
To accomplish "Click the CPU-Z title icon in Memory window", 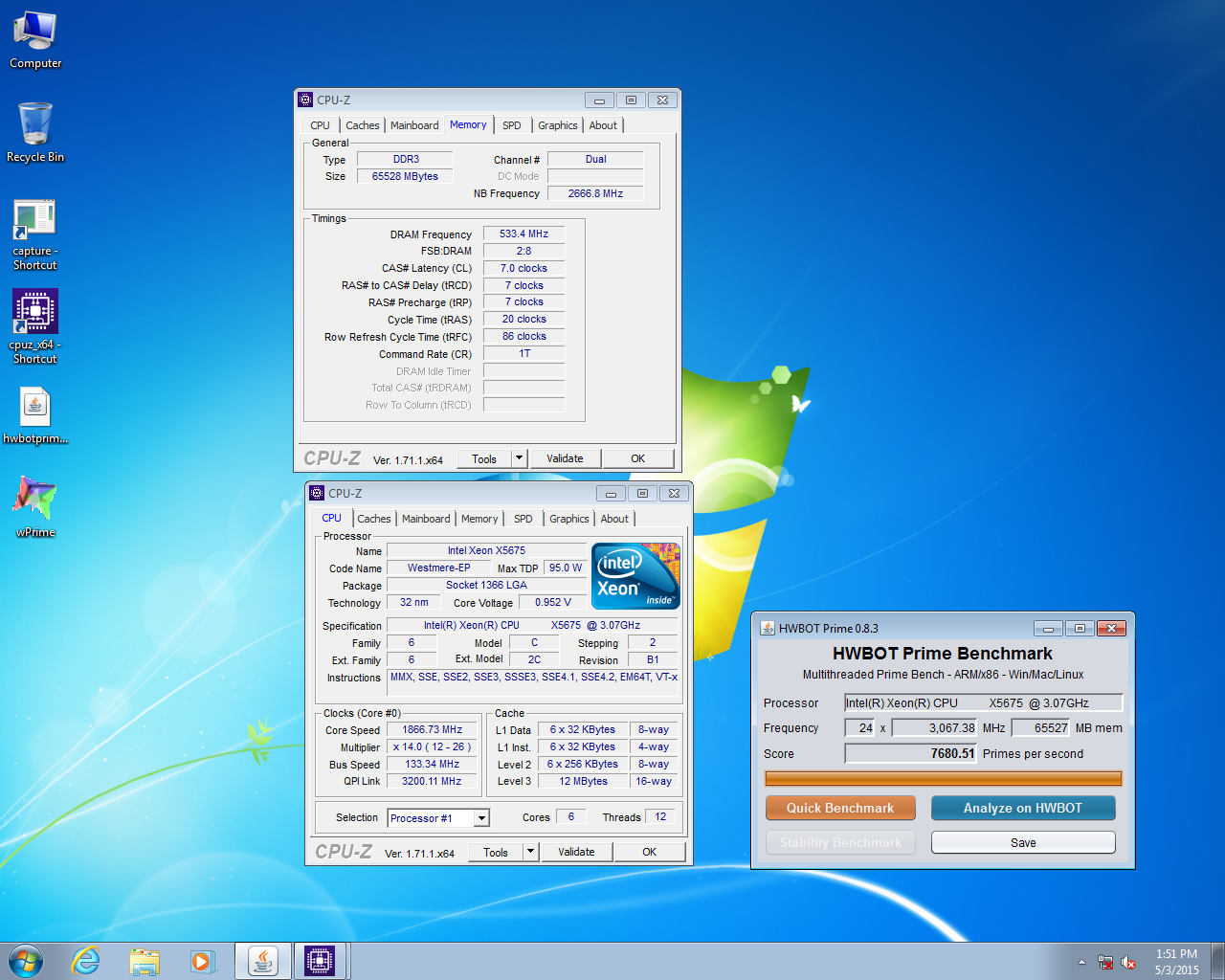I will (305, 100).
